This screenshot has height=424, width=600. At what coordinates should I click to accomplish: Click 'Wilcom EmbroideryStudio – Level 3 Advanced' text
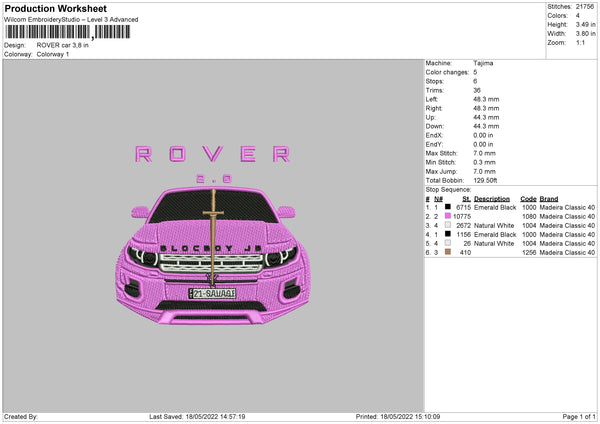click(71, 20)
